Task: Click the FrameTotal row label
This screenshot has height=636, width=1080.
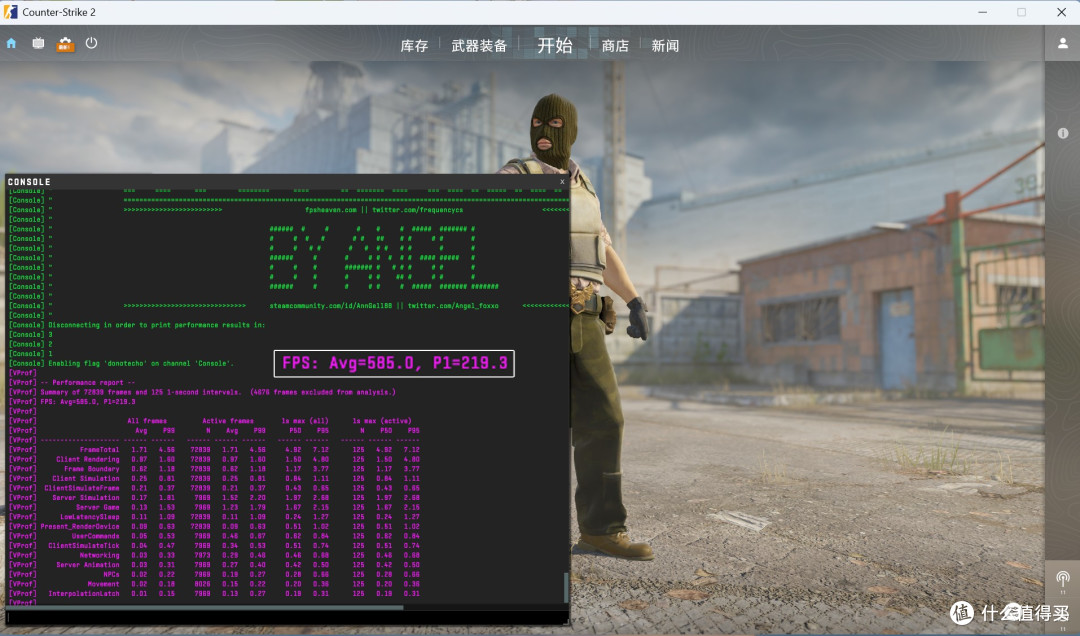Action: tap(99, 450)
